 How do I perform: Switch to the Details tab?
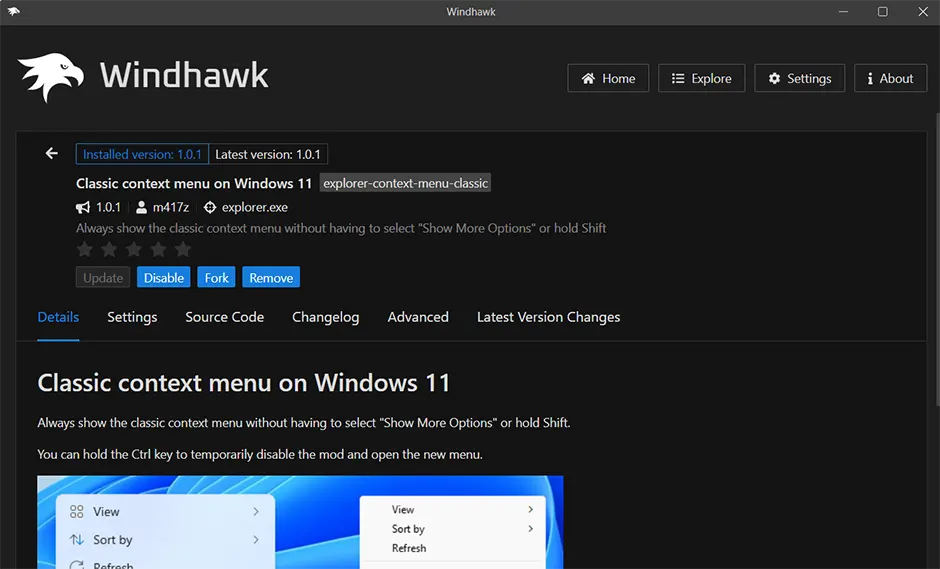(x=58, y=317)
